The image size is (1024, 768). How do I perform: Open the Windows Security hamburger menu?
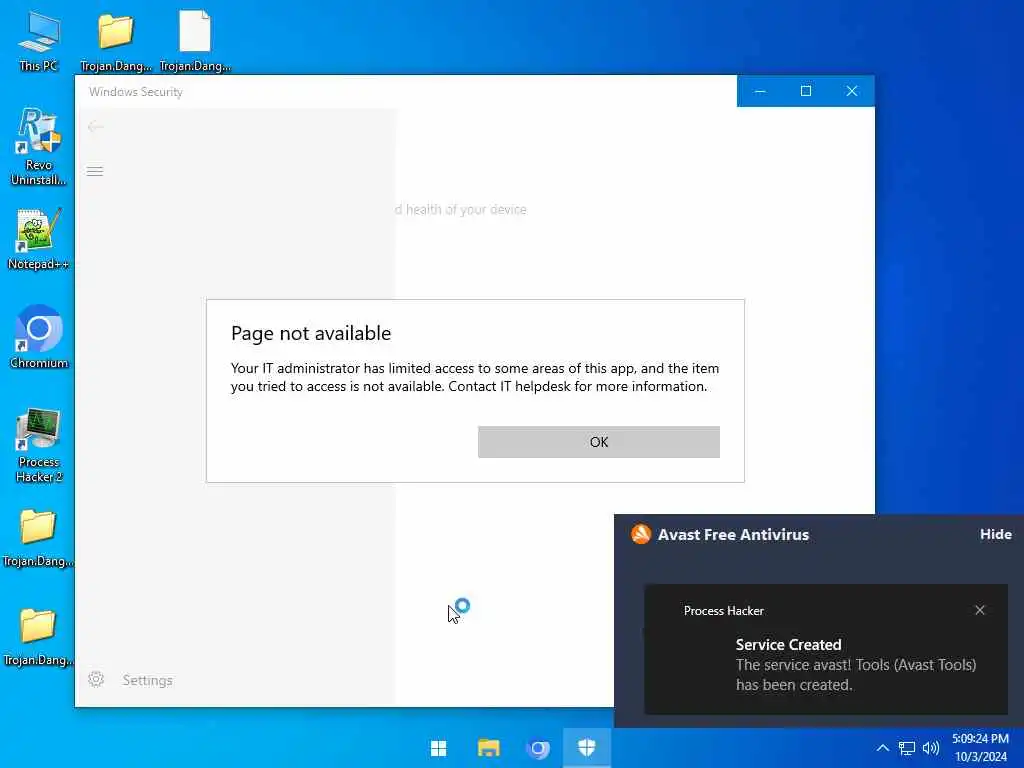point(95,171)
